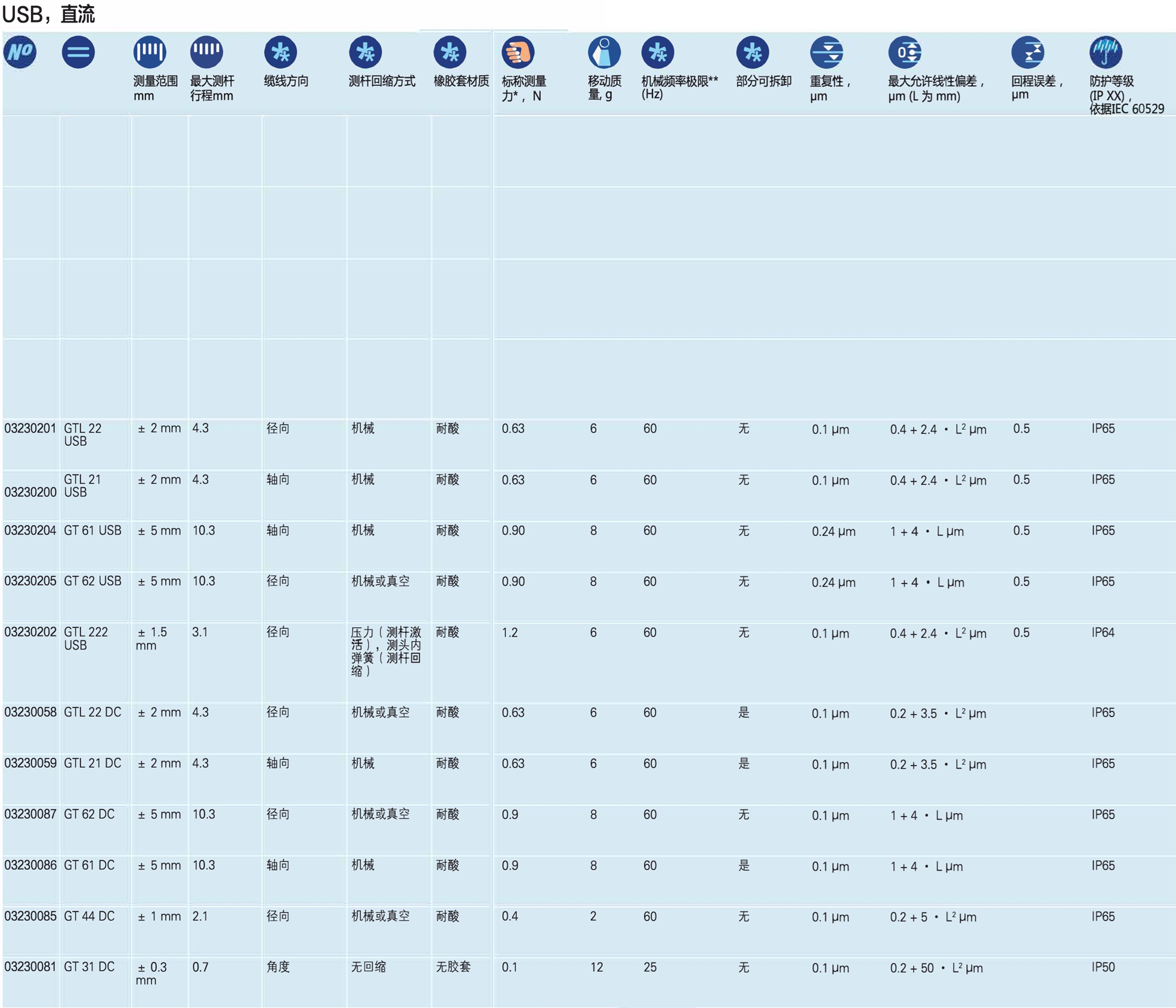Select the GTL 222 USB retraction description

(x=386, y=652)
